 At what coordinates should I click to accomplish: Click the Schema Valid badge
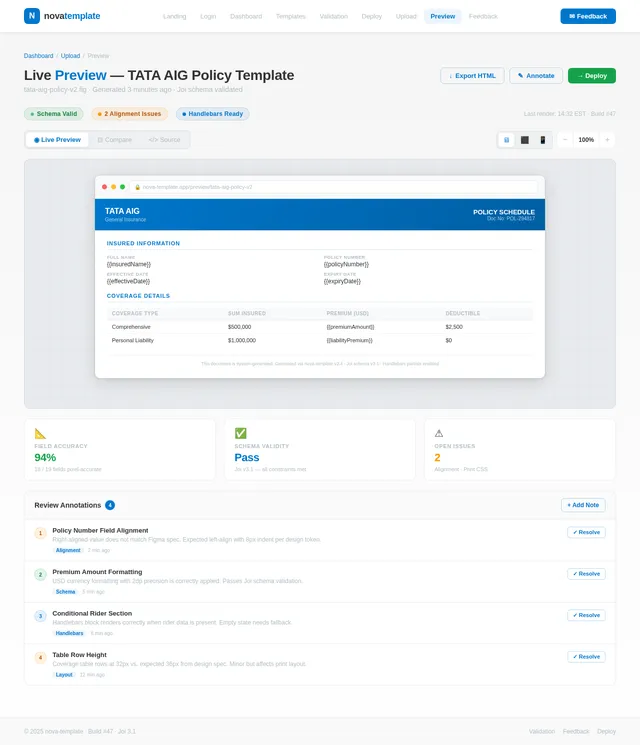[54, 114]
